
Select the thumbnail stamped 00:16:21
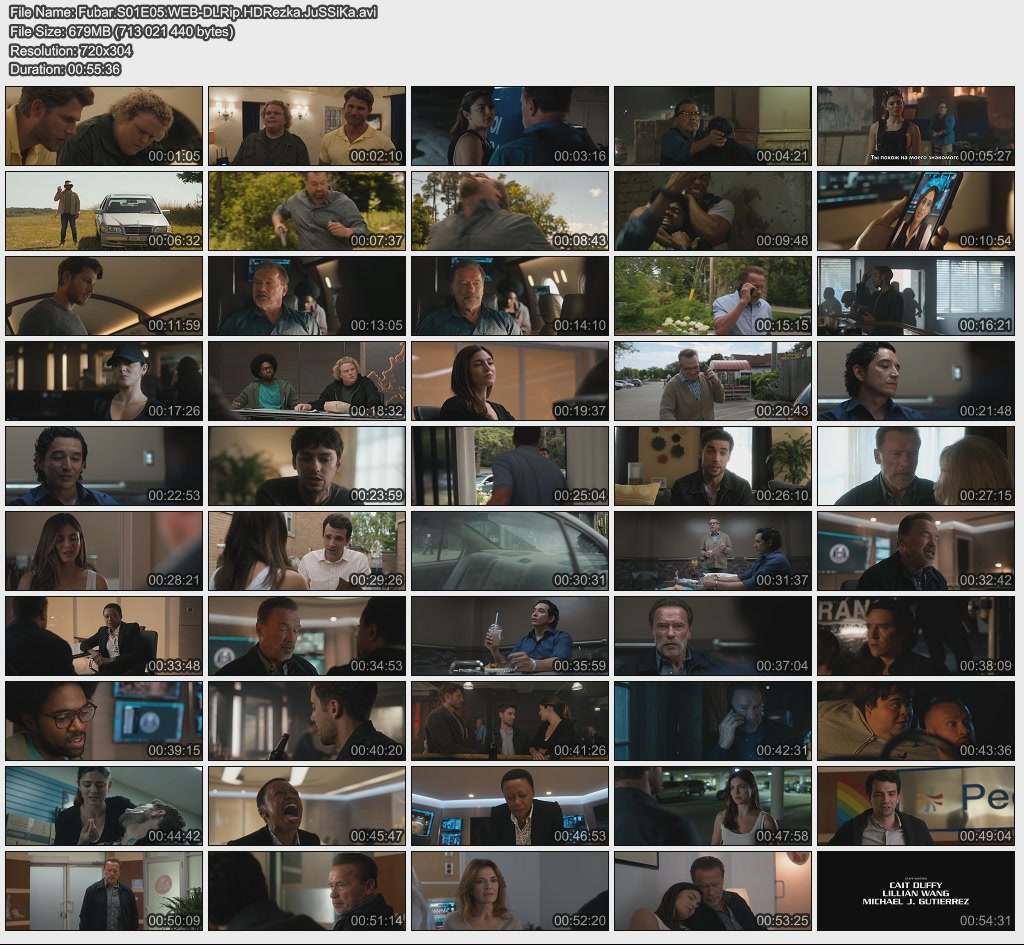916,296
